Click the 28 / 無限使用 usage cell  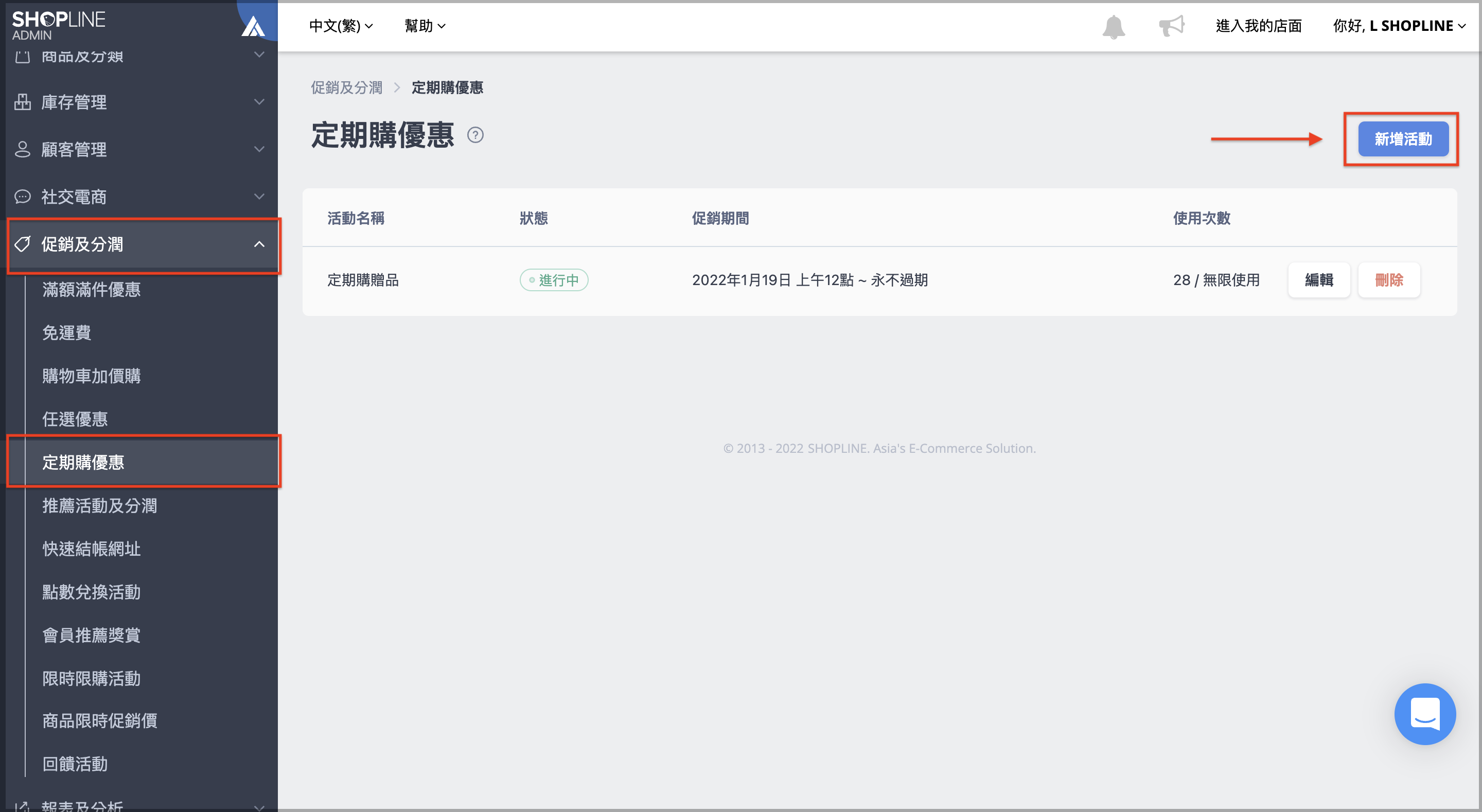tap(1217, 280)
